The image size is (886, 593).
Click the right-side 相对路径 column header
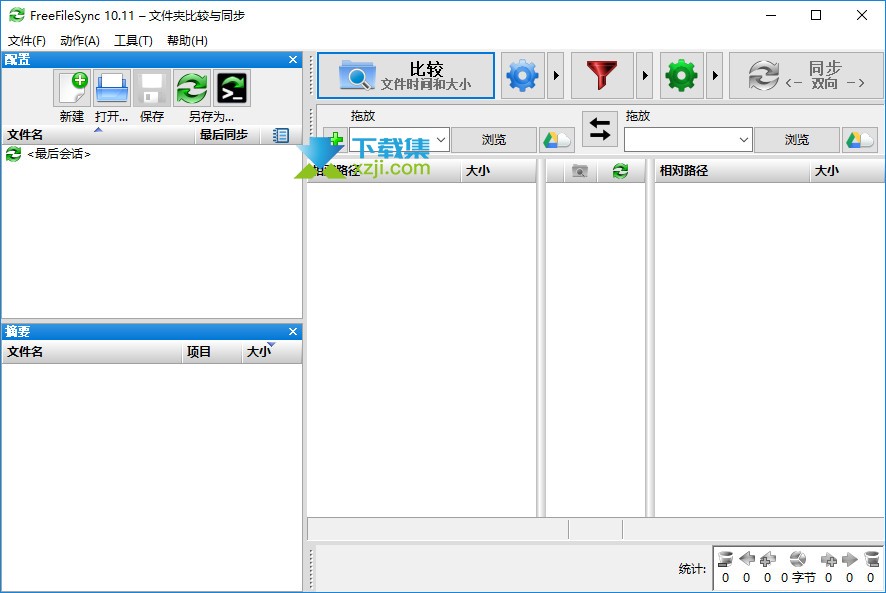point(732,171)
